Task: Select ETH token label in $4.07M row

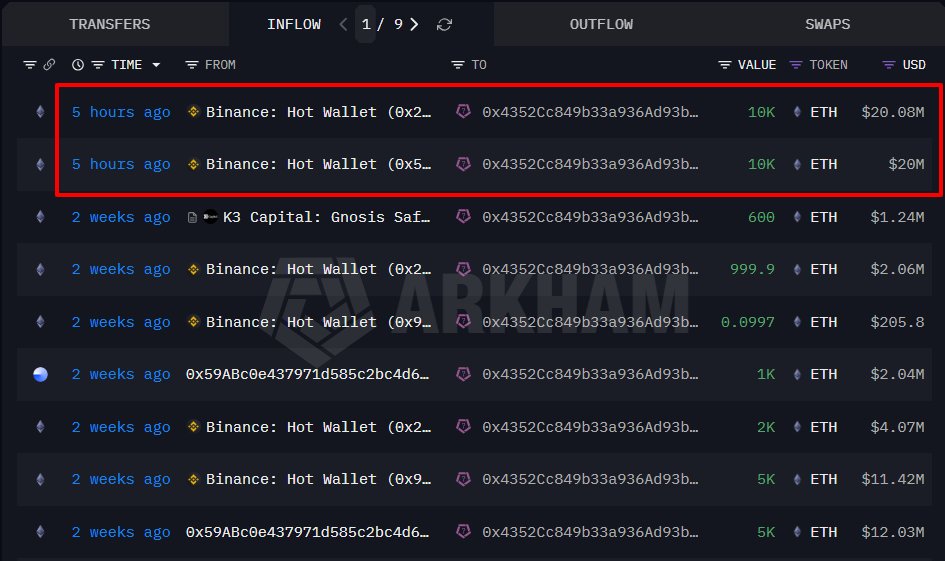Action: click(823, 427)
